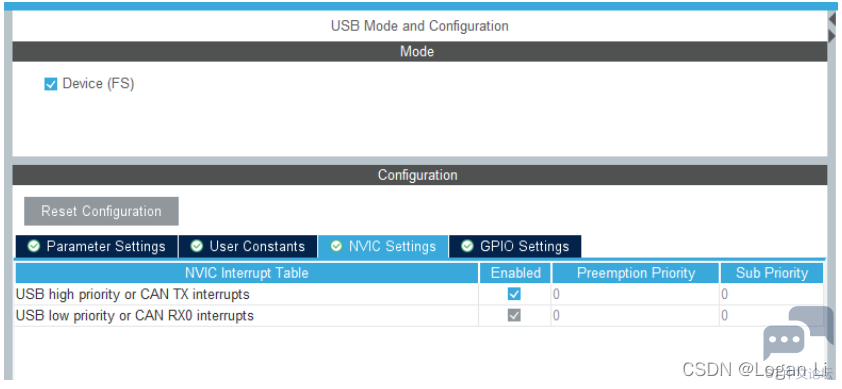842x389 pixels.
Task: Click the Enabled column header
Action: click(x=516, y=273)
